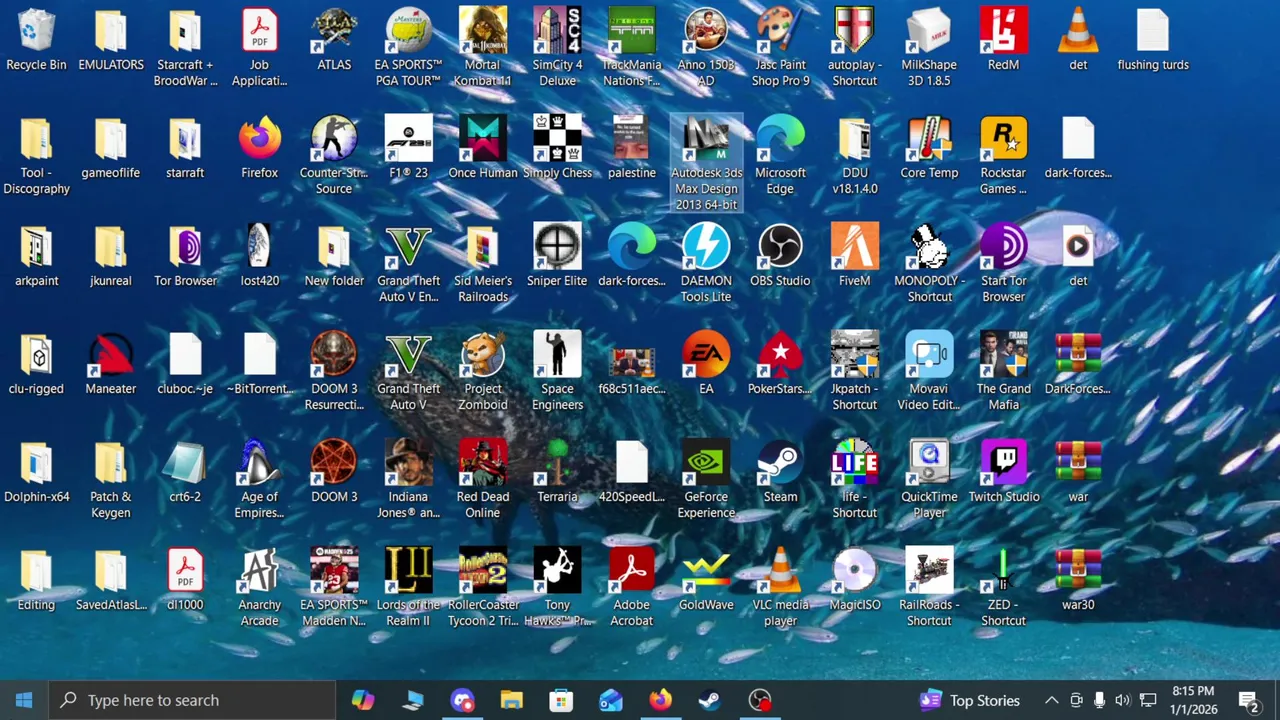Launch Twitch Studio
Viewport: 1280px width, 720px height.
tap(1003, 472)
